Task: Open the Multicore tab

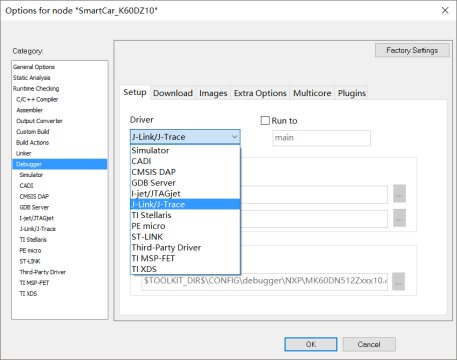Action: [312, 93]
